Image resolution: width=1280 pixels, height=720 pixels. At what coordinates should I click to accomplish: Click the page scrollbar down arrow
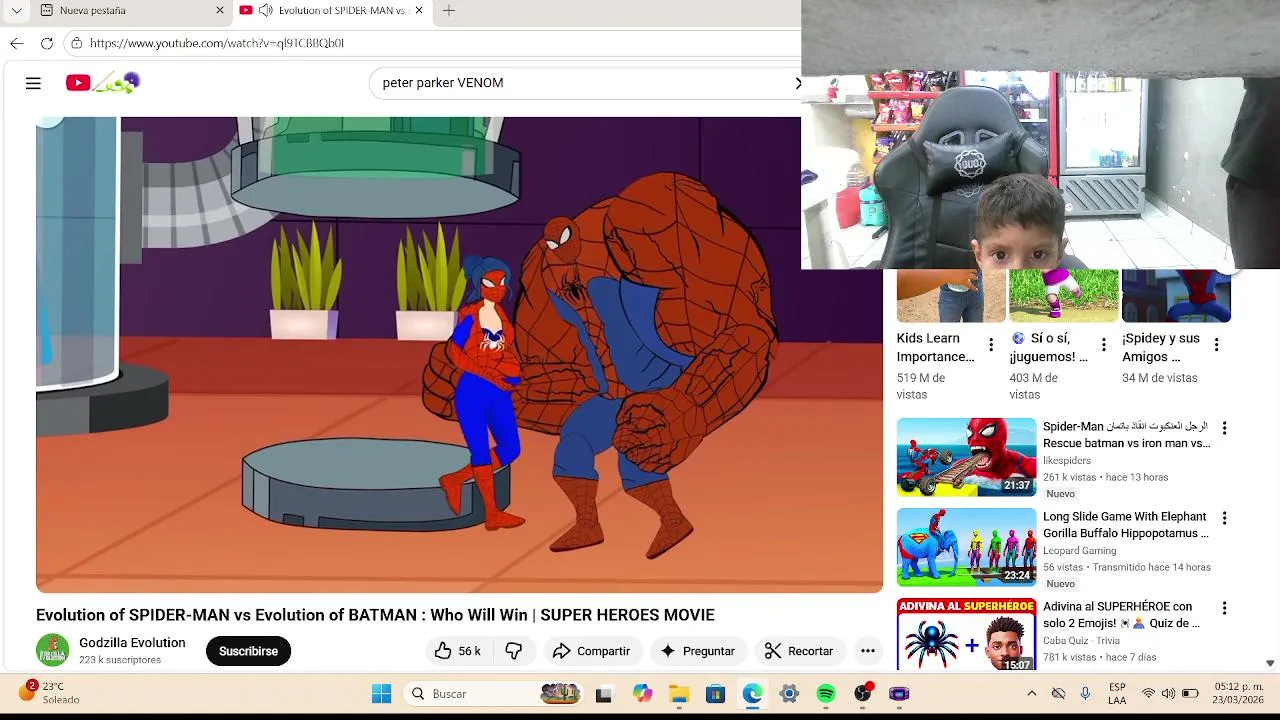coord(1270,663)
